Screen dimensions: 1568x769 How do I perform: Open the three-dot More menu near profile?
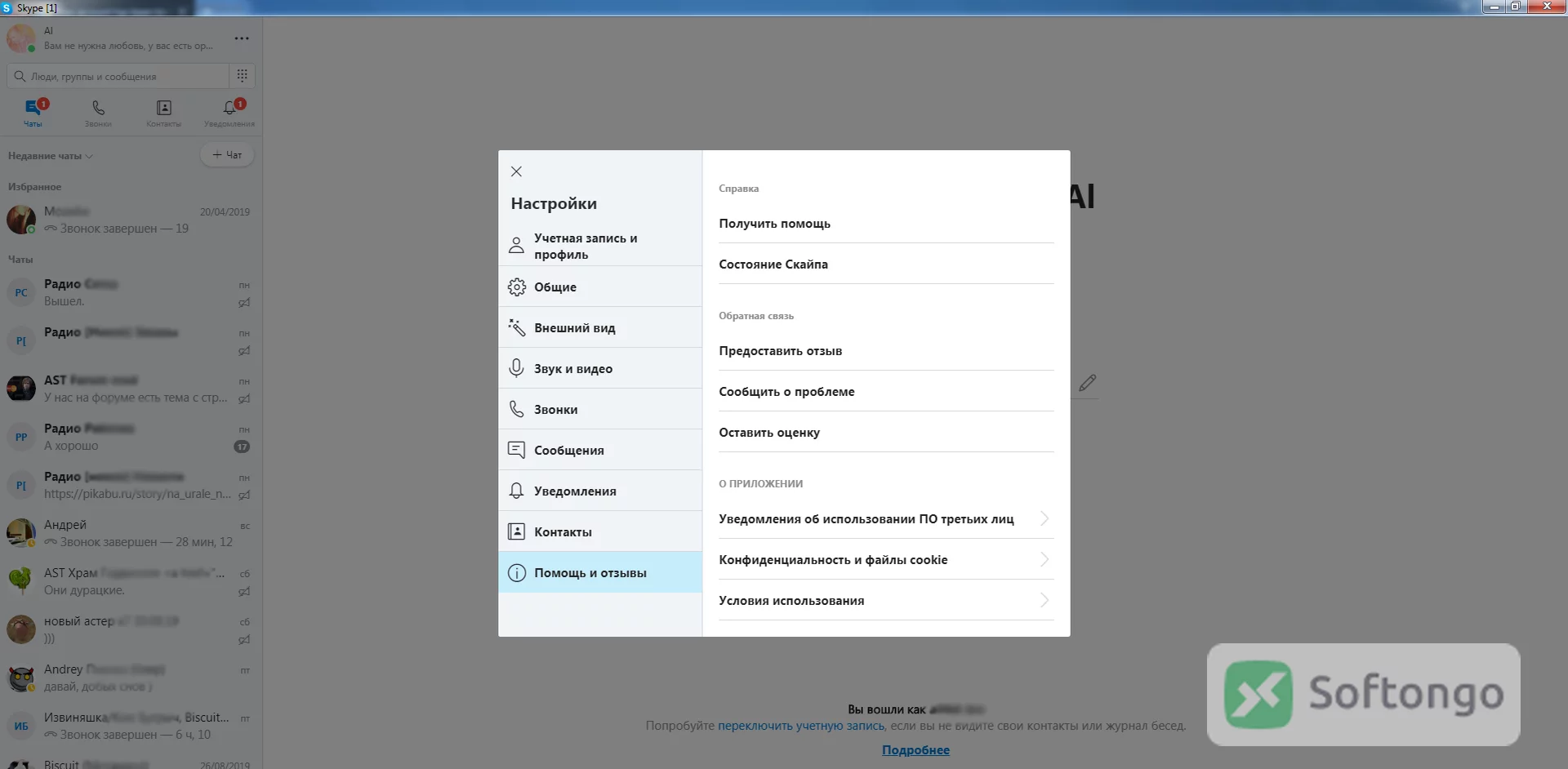(242, 38)
